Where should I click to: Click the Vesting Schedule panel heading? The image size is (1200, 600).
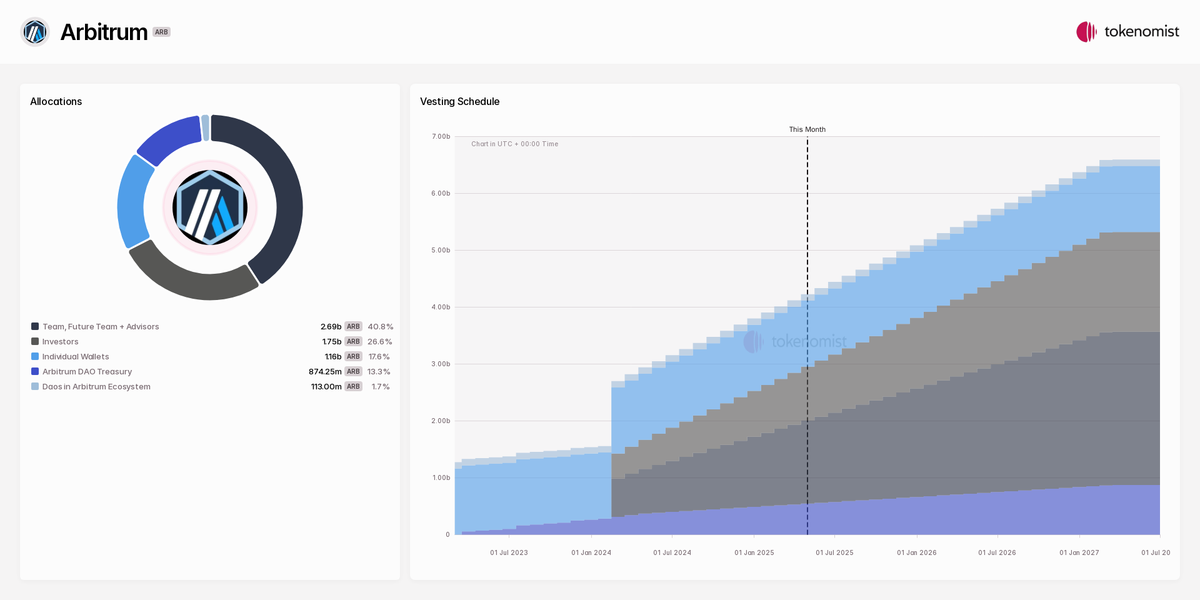click(x=460, y=102)
